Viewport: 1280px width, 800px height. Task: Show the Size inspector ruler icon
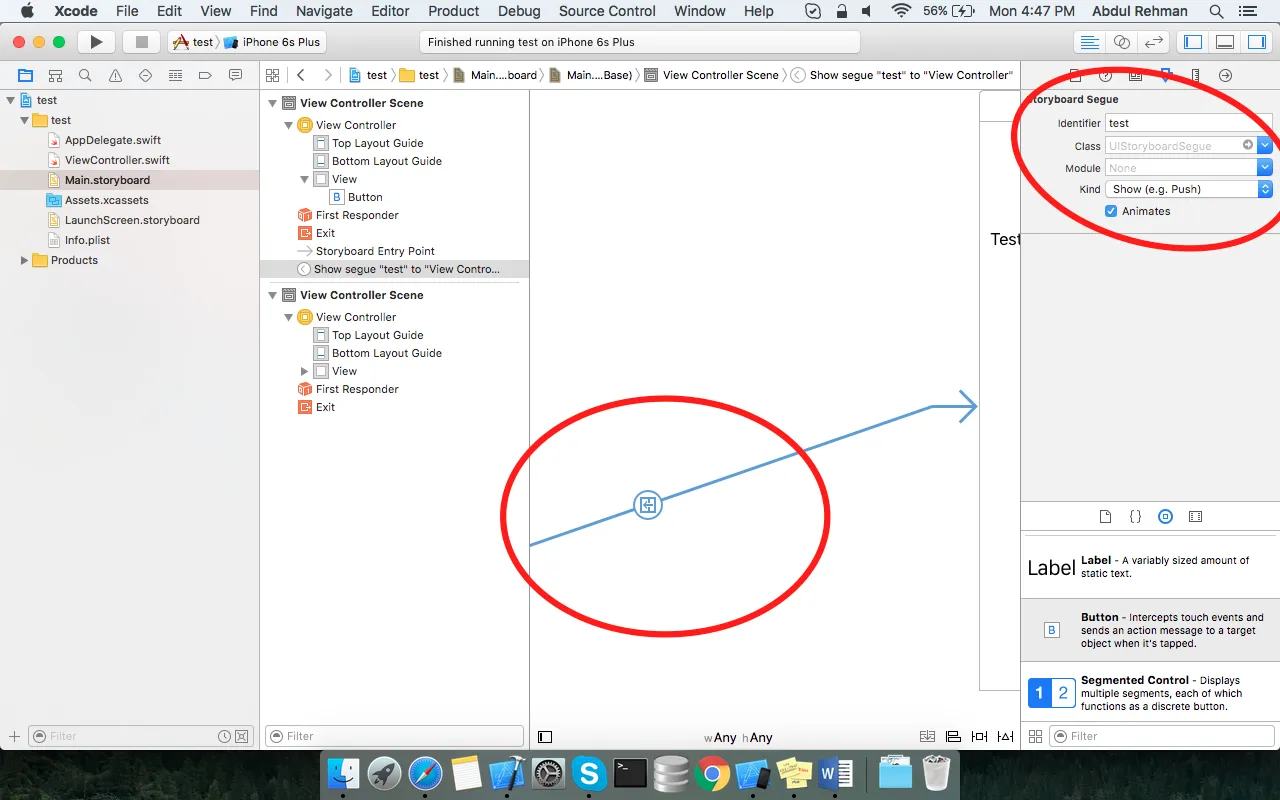(x=1195, y=75)
